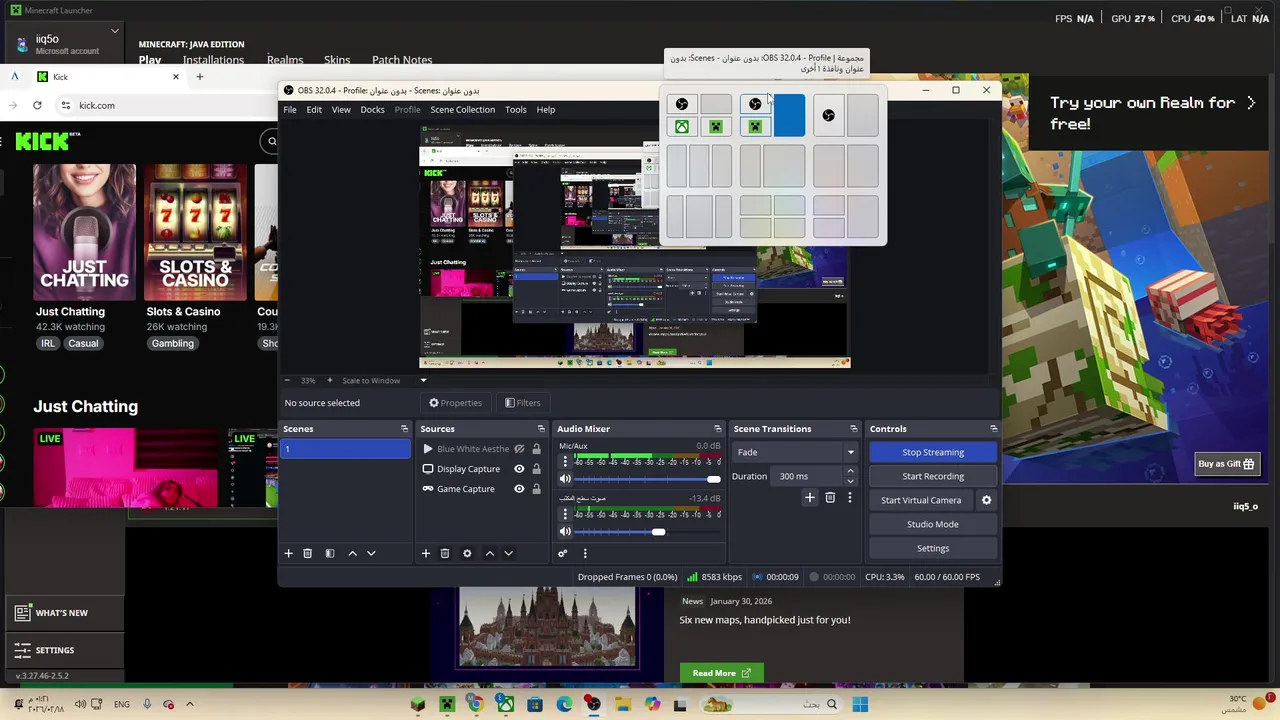Remove scene transition with trash icon
1280x720 pixels.
pyautogui.click(x=830, y=497)
